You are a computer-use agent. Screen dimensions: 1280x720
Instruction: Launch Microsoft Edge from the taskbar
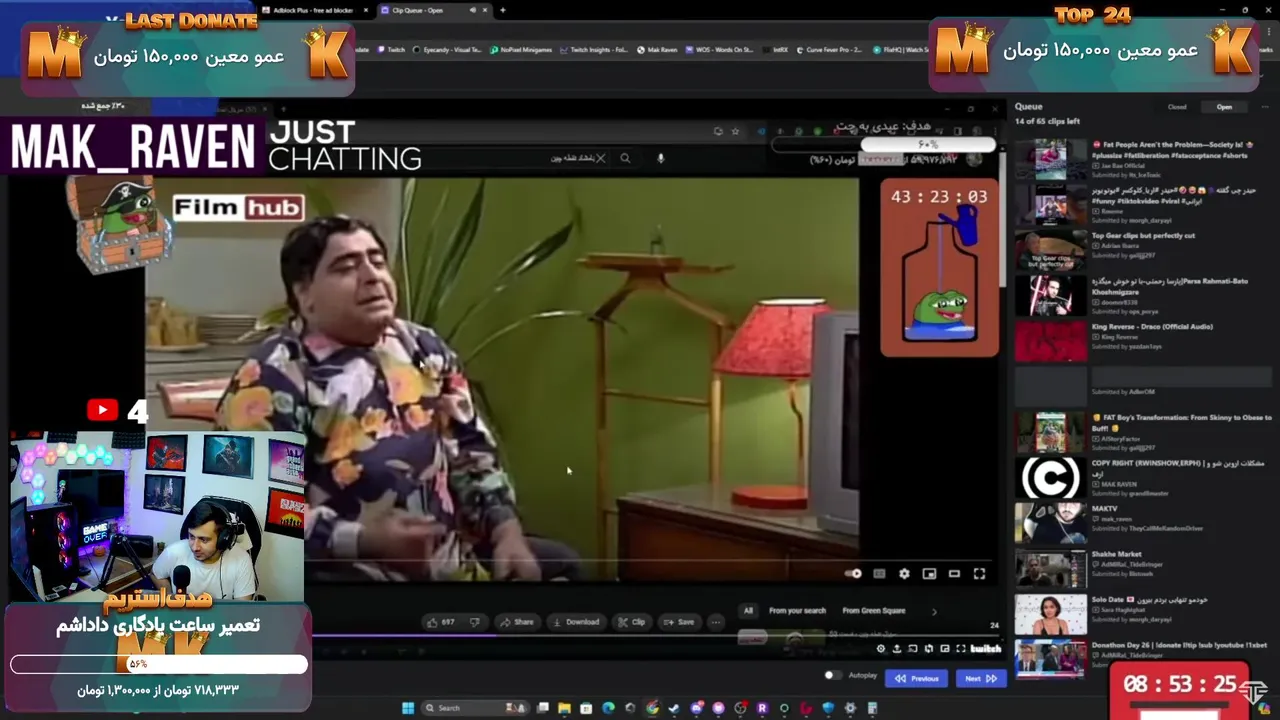pos(608,708)
